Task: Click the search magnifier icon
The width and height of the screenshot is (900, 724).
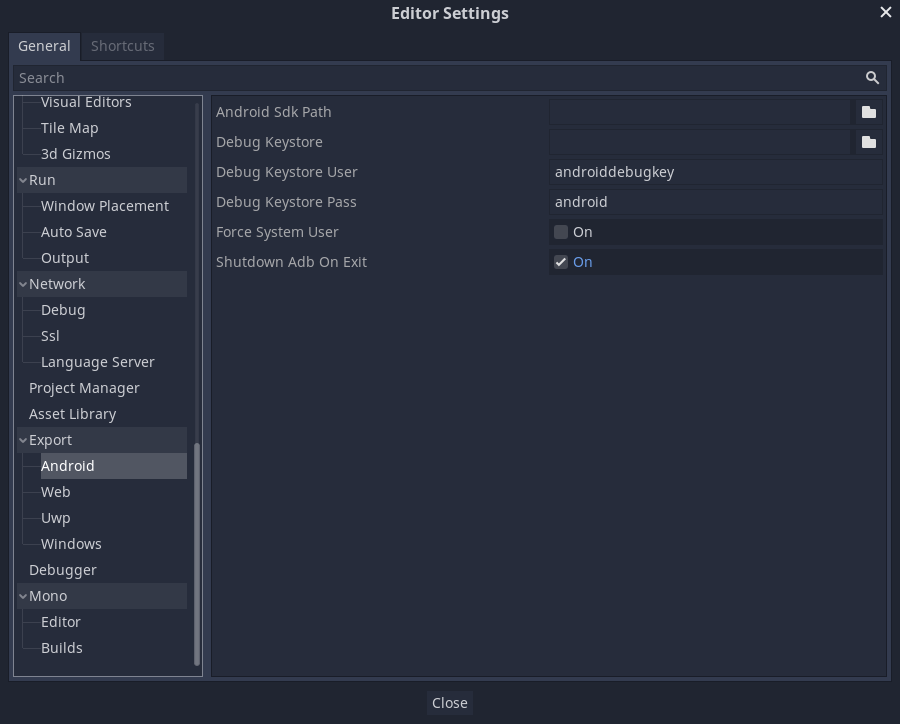Action: point(871,77)
